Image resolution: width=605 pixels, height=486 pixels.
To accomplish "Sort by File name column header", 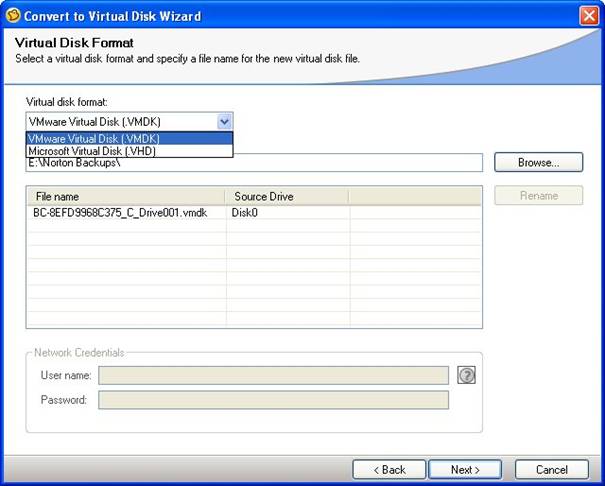I will pos(126,196).
